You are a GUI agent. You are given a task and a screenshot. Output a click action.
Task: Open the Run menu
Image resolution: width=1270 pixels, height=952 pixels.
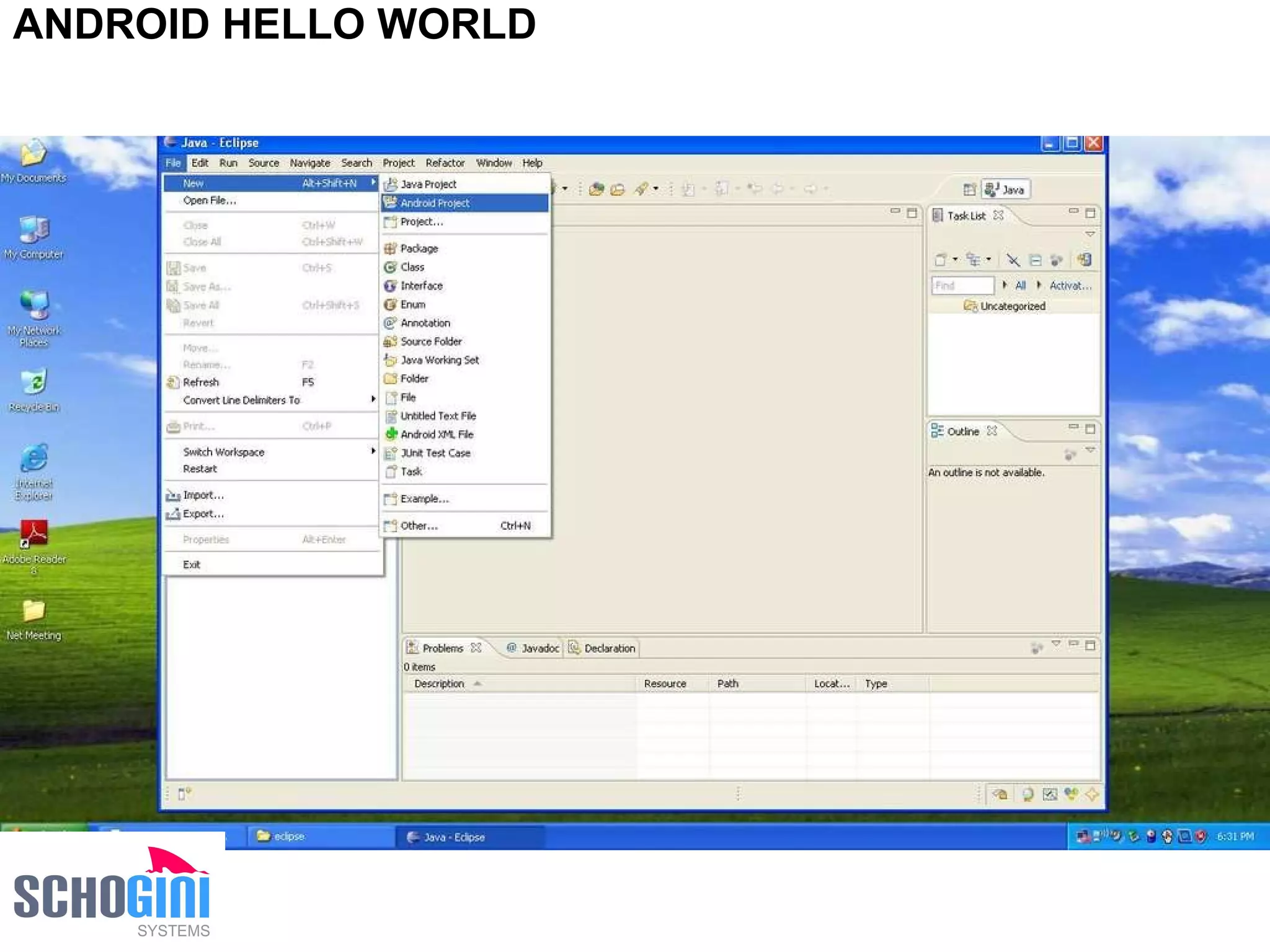[228, 163]
